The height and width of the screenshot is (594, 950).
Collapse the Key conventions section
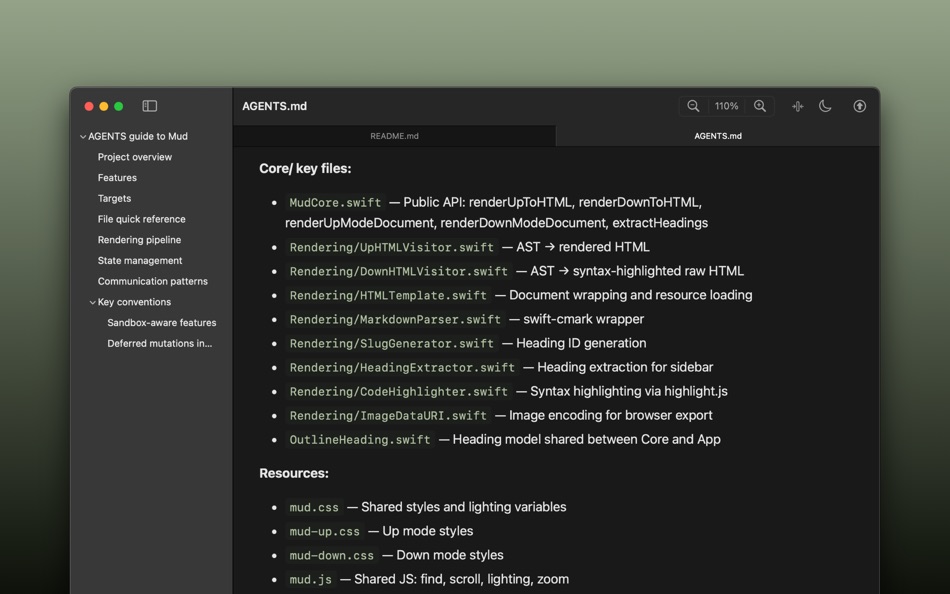(93, 302)
